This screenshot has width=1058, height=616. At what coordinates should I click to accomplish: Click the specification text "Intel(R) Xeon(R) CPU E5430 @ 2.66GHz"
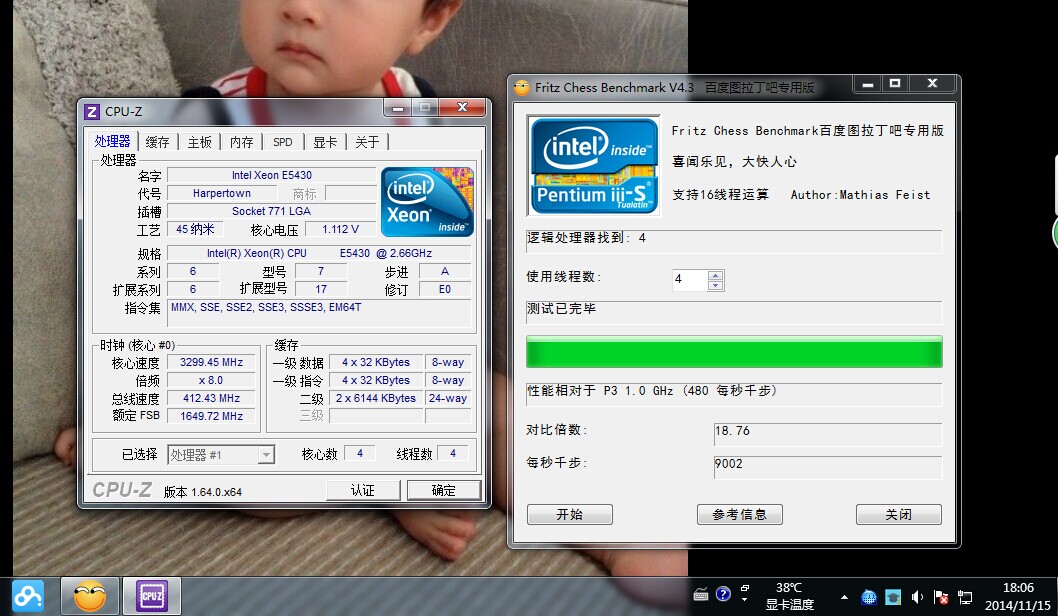(x=319, y=253)
